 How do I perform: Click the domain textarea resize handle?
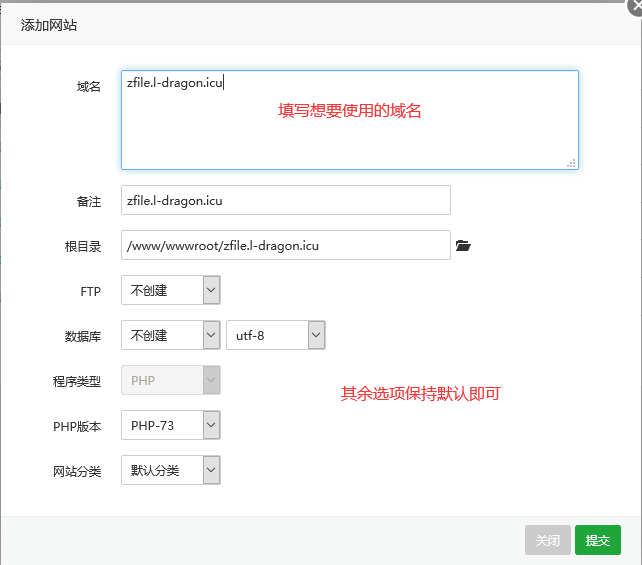click(x=572, y=163)
